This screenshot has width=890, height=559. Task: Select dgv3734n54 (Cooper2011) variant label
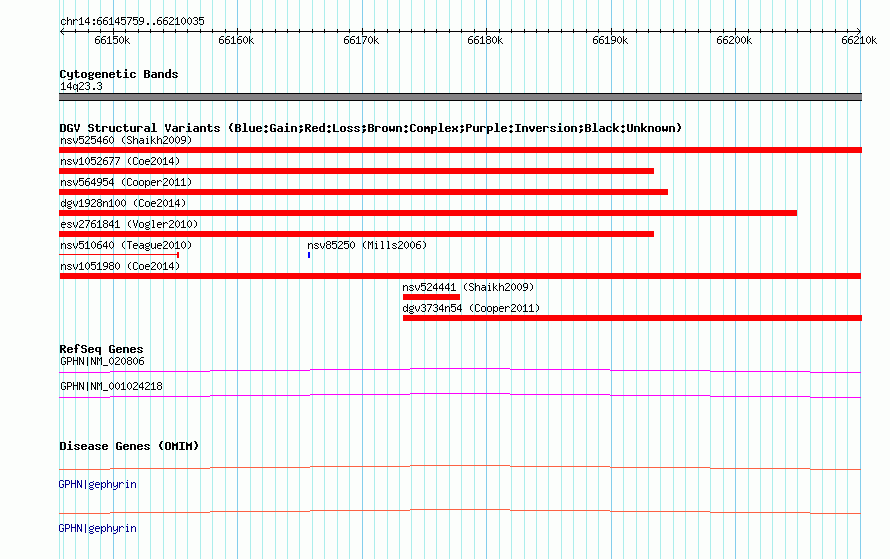[471, 308]
